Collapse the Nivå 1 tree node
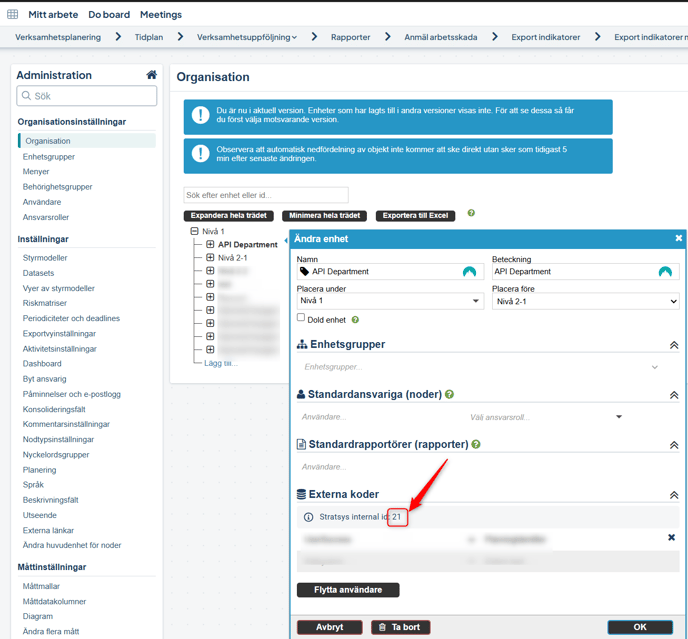688x639 pixels. coord(195,231)
